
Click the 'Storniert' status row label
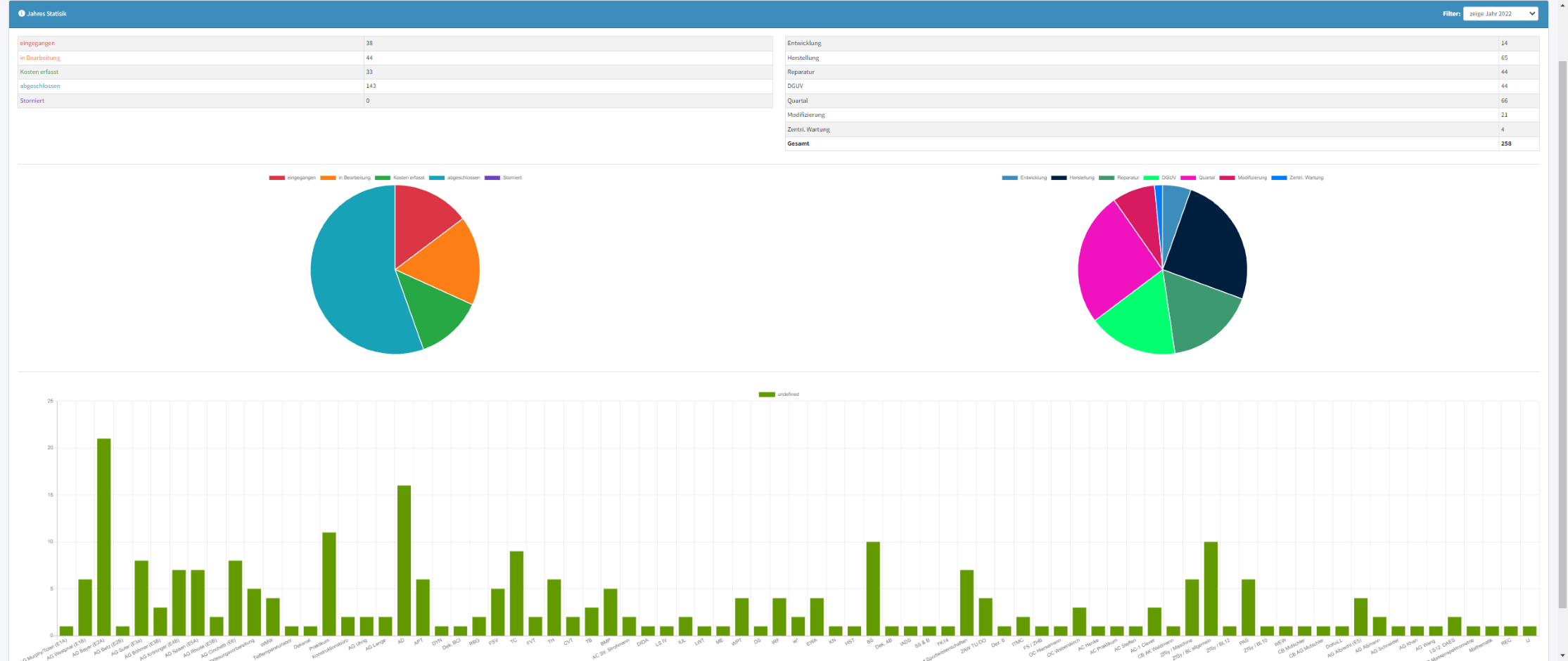(x=32, y=101)
